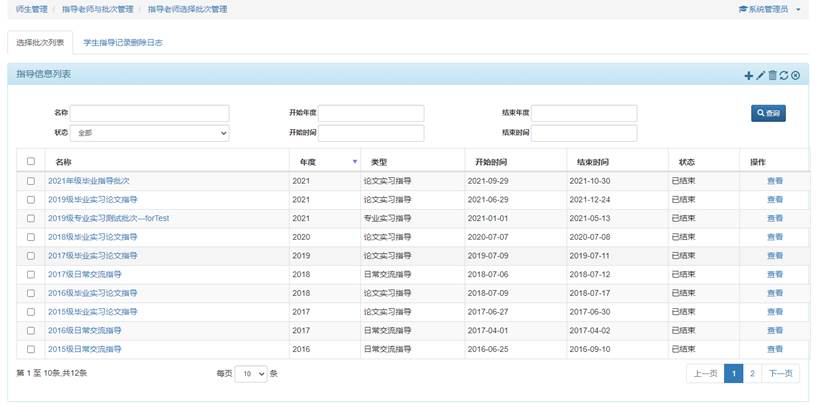Sort by the 年度 column arrow
Viewport: 817px width, 408px height.
(x=354, y=161)
